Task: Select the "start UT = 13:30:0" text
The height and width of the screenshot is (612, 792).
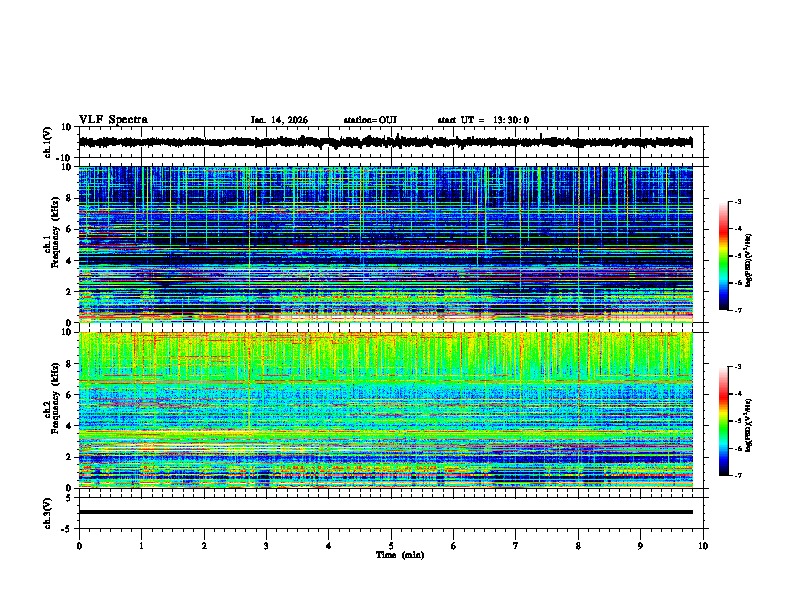Action: [x=483, y=120]
